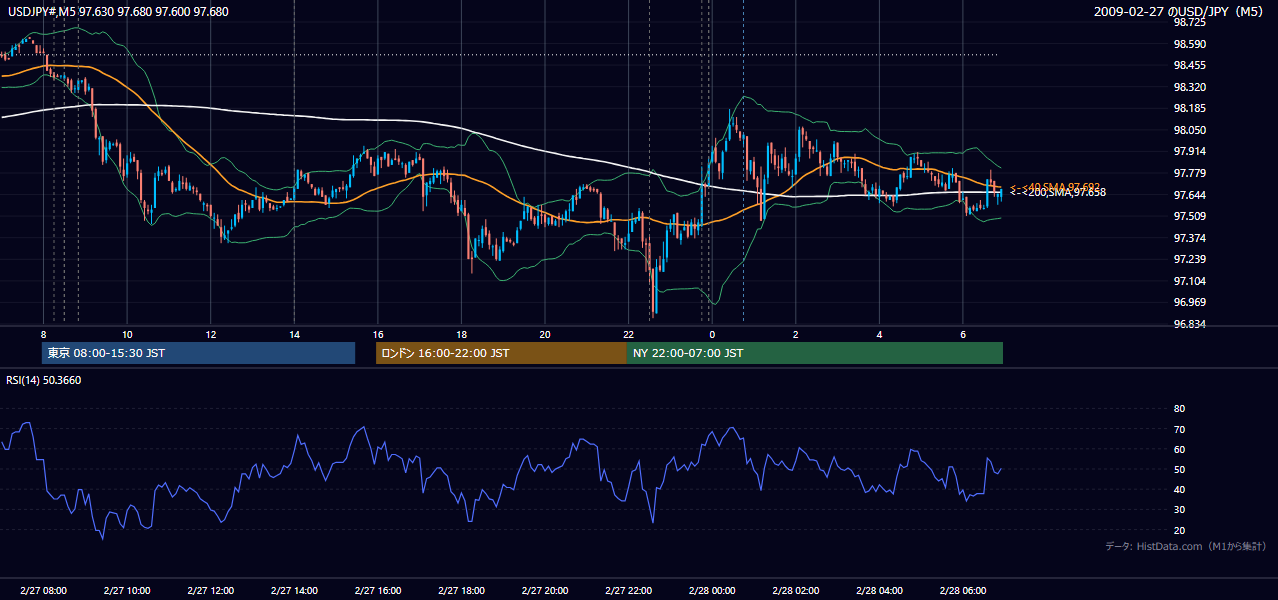
Task: Click the 2/27 20:00 timestamp at the bottom
Action: click(x=544, y=591)
